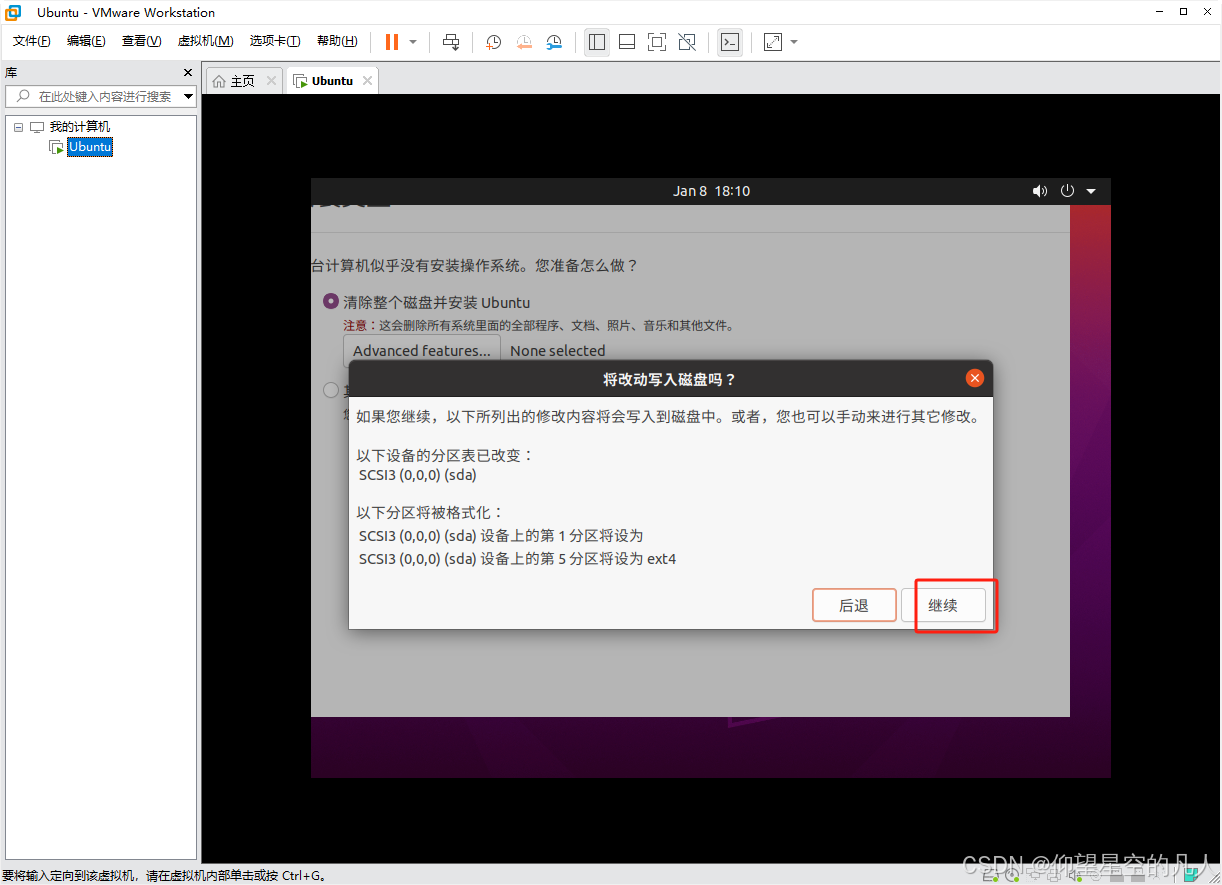The height and width of the screenshot is (885, 1222).
Task: Take a snapshot of this virtual machine
Action: click(x=493, y=42)
